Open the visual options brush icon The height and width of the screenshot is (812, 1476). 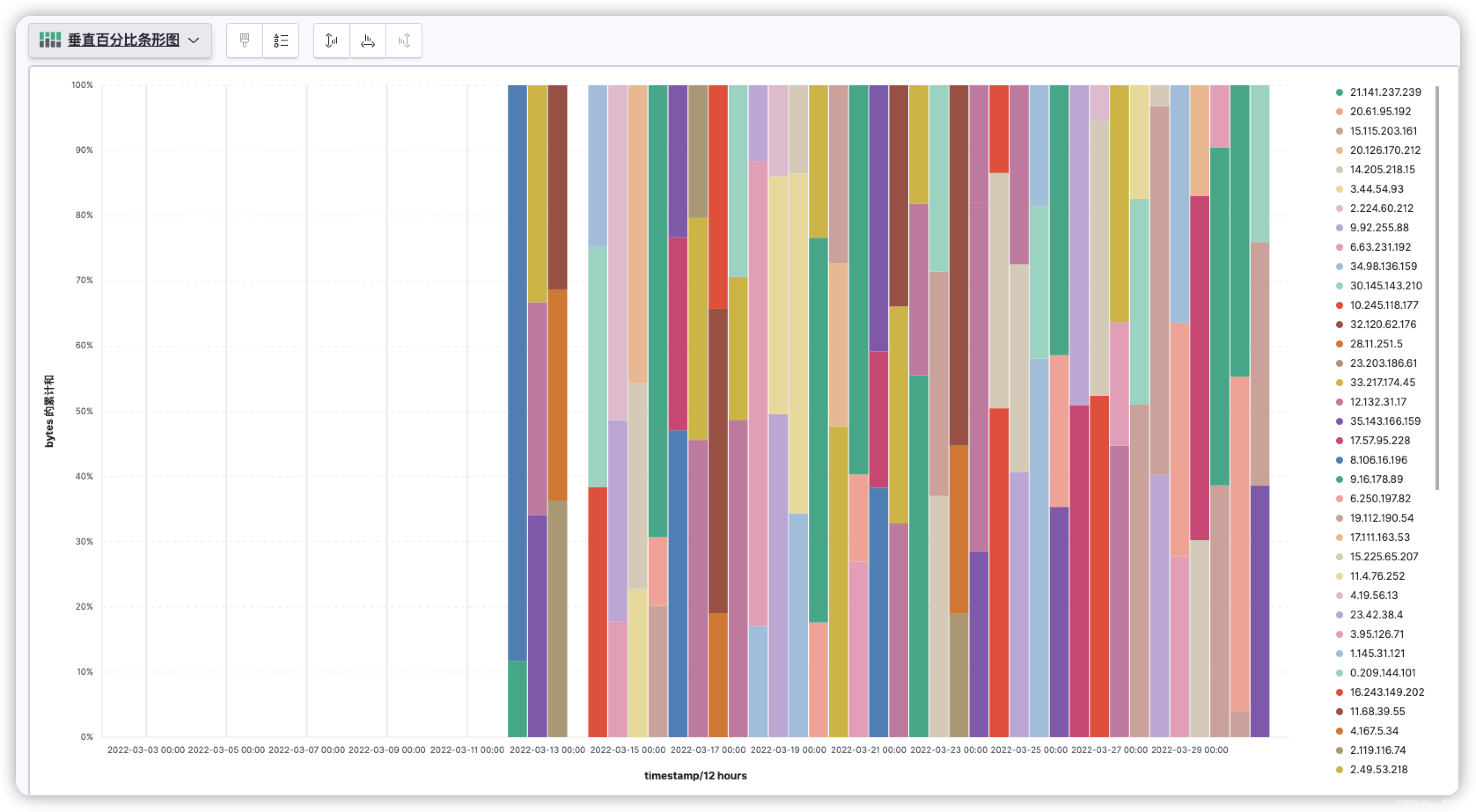[245, 40]
